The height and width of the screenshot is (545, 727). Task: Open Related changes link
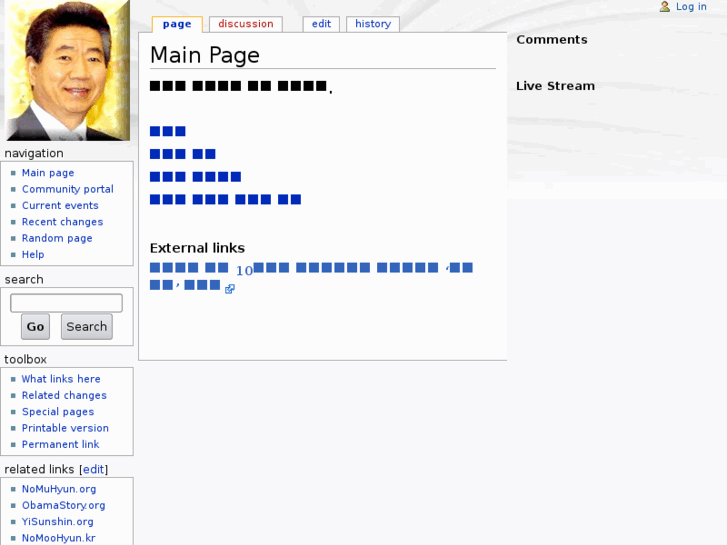64,396
